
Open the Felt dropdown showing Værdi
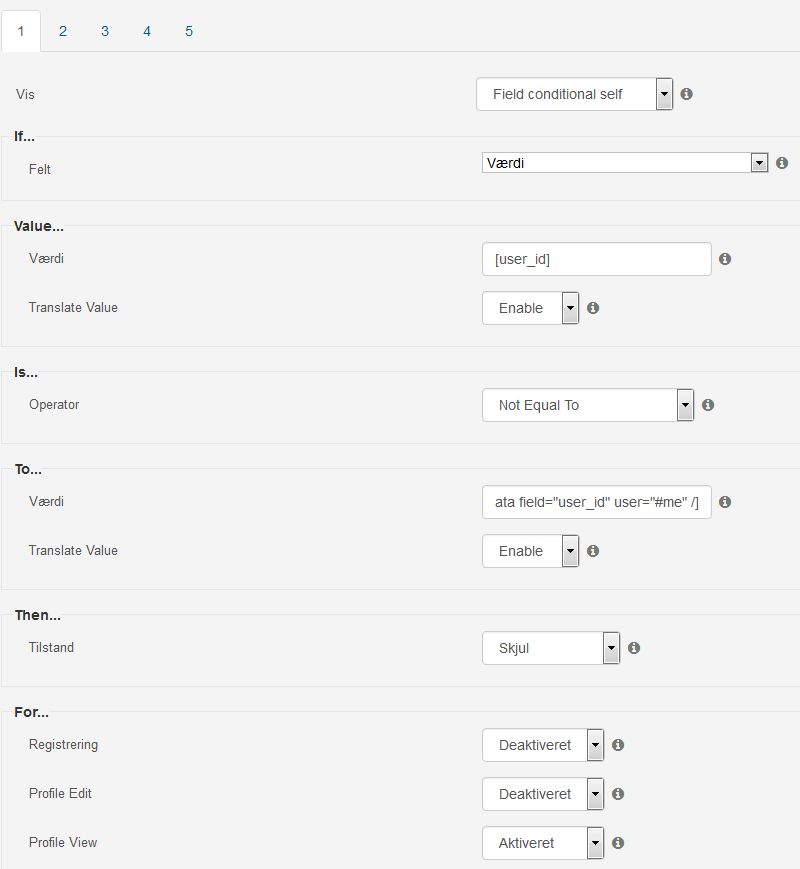point(625,163)
